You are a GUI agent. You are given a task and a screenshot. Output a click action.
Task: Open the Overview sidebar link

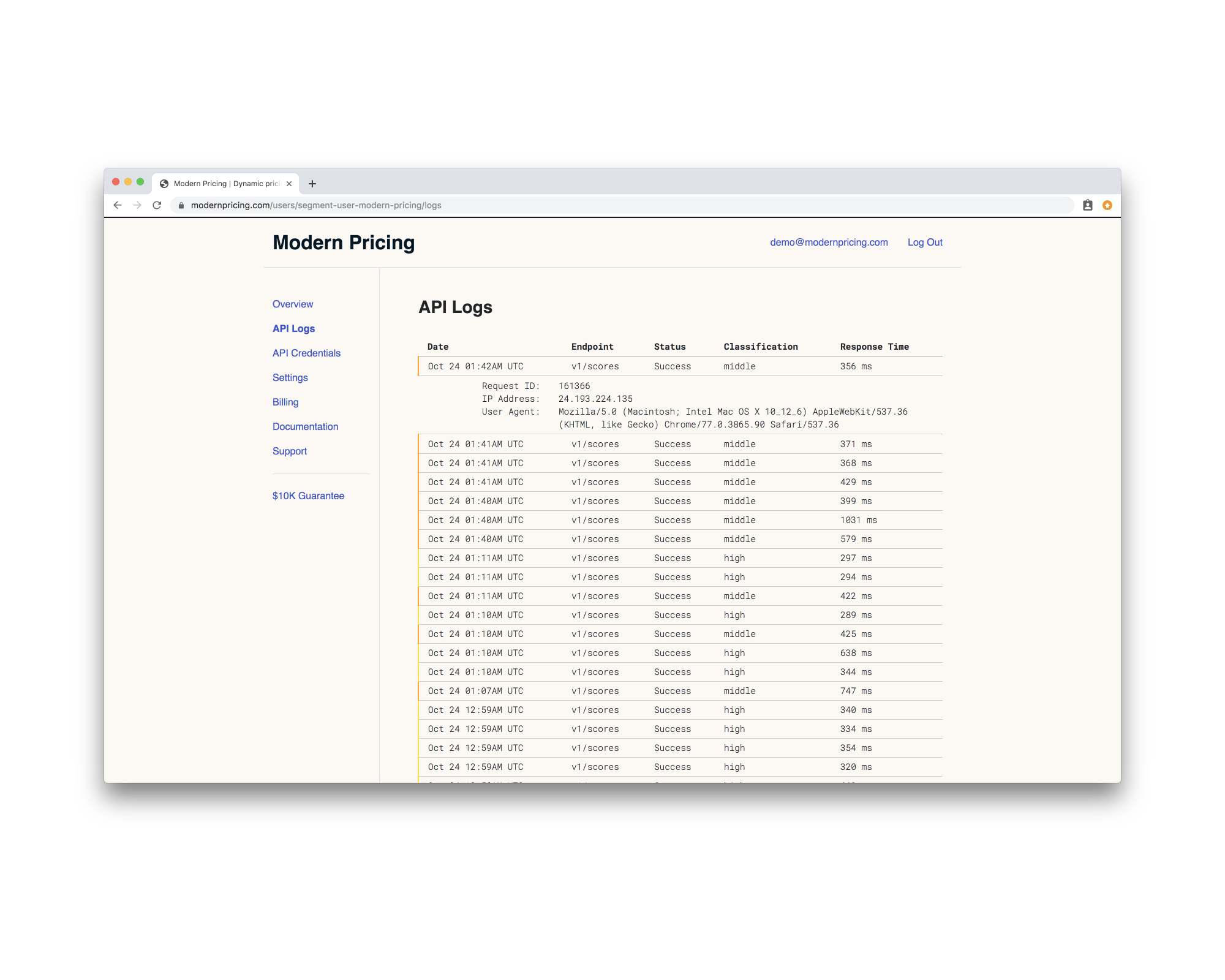click(293, 304)
